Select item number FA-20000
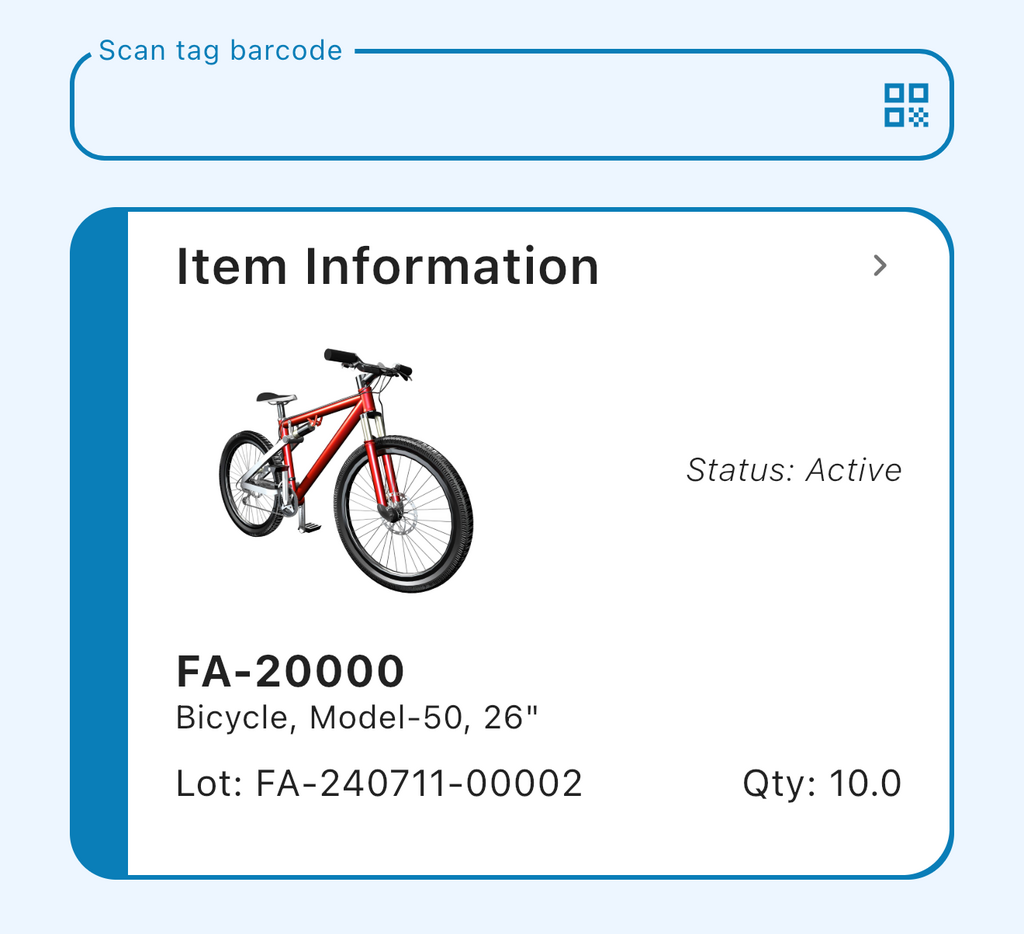Image resolution: width=1024 pixels, height=934 pixels. 290,672
